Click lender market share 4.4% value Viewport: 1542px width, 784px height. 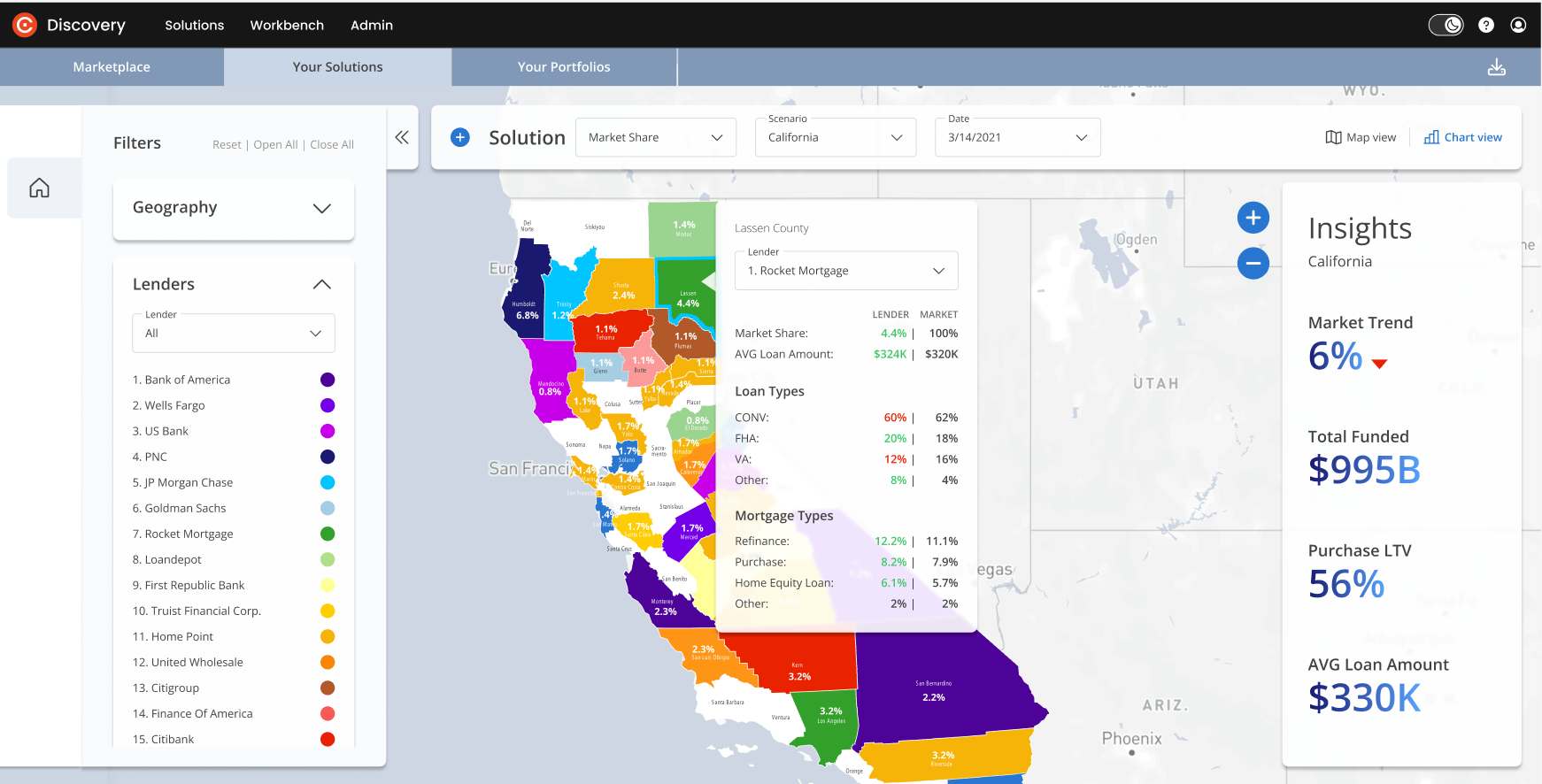tap(893, 334)
